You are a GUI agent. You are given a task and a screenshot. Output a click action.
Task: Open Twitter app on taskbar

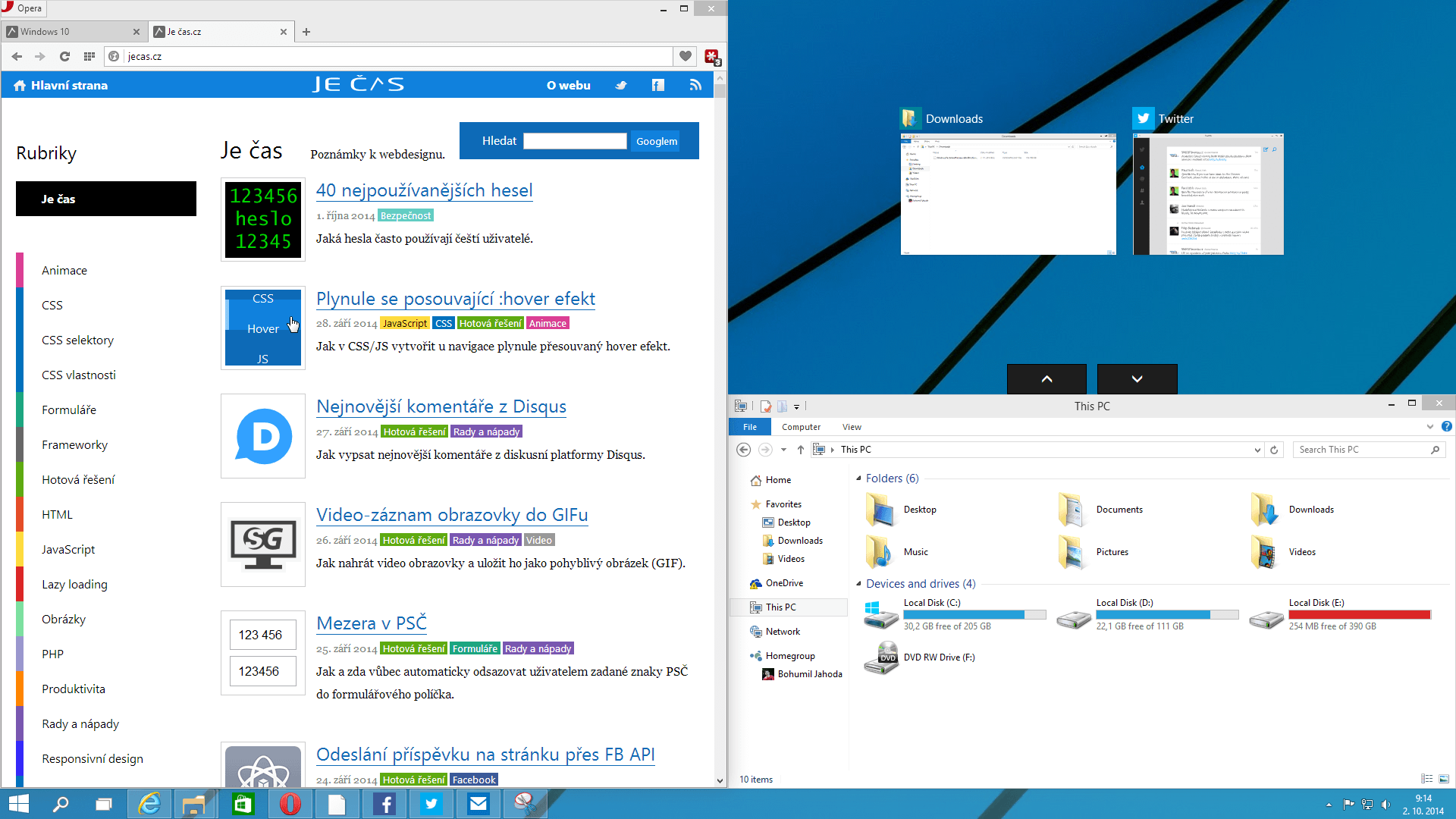click(x=431, y=804)
